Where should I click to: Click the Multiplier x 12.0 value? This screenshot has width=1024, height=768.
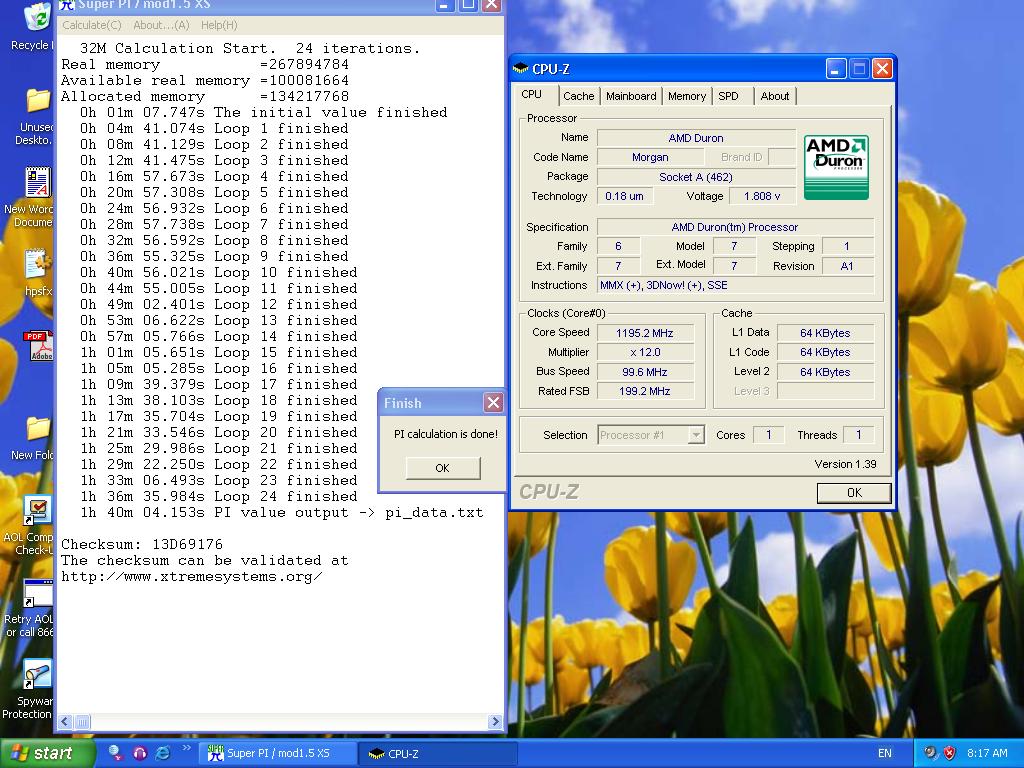[645, 352]
